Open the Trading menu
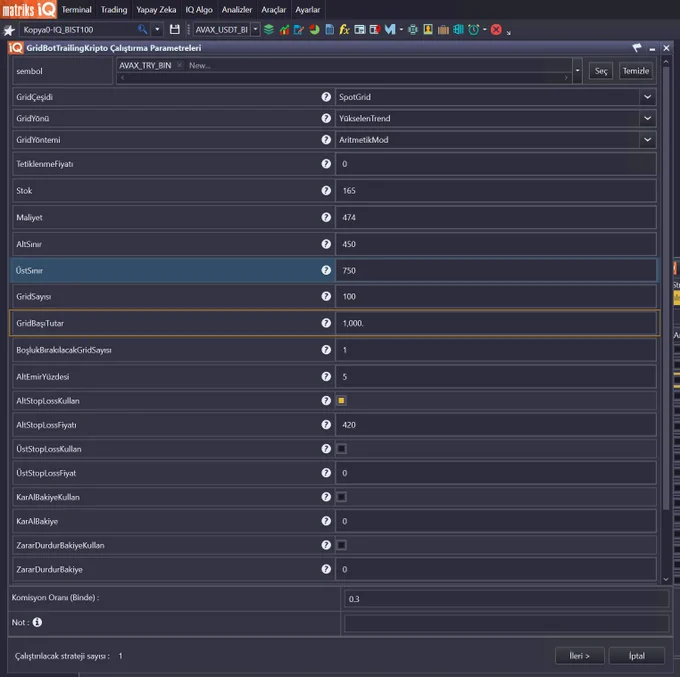The height and width of the screenshot is (677, 680). coord(114,10)
